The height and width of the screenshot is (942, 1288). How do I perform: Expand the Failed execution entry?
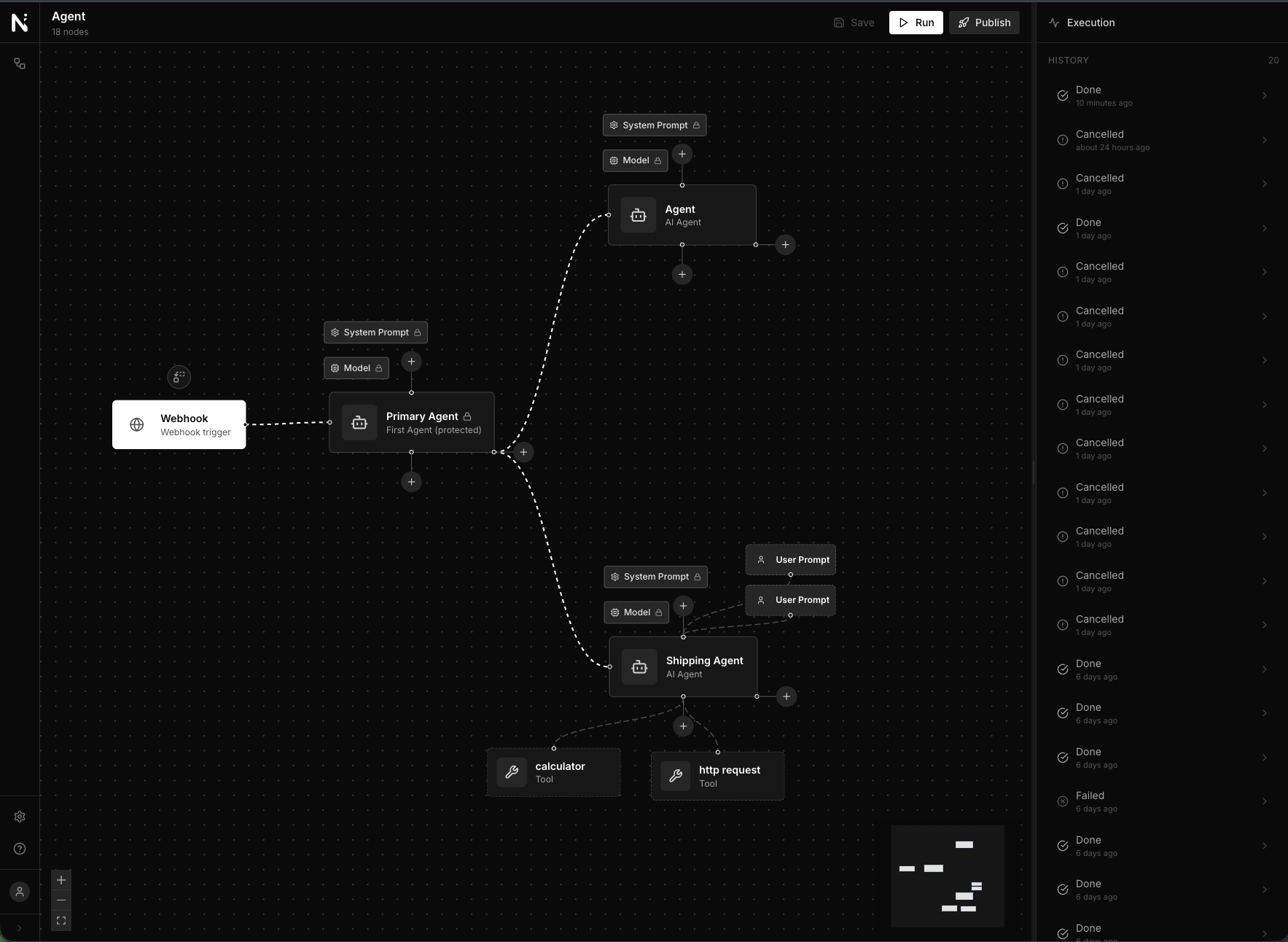(1263, 801)
